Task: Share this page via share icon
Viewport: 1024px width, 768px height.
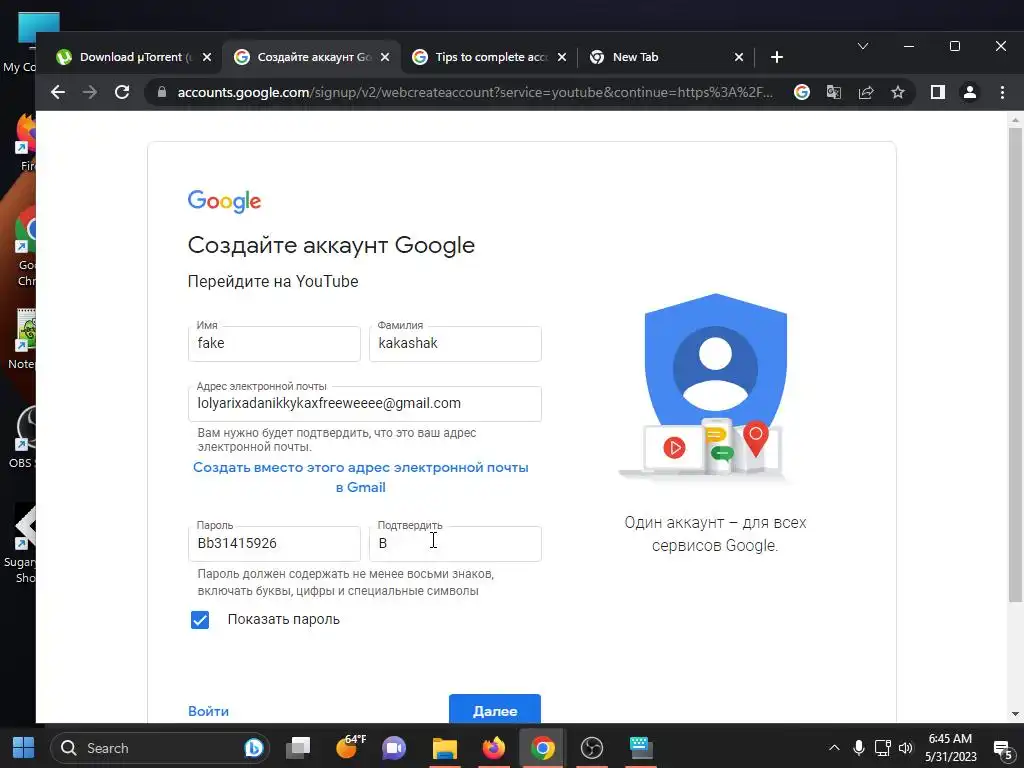Action: [866, 92]
